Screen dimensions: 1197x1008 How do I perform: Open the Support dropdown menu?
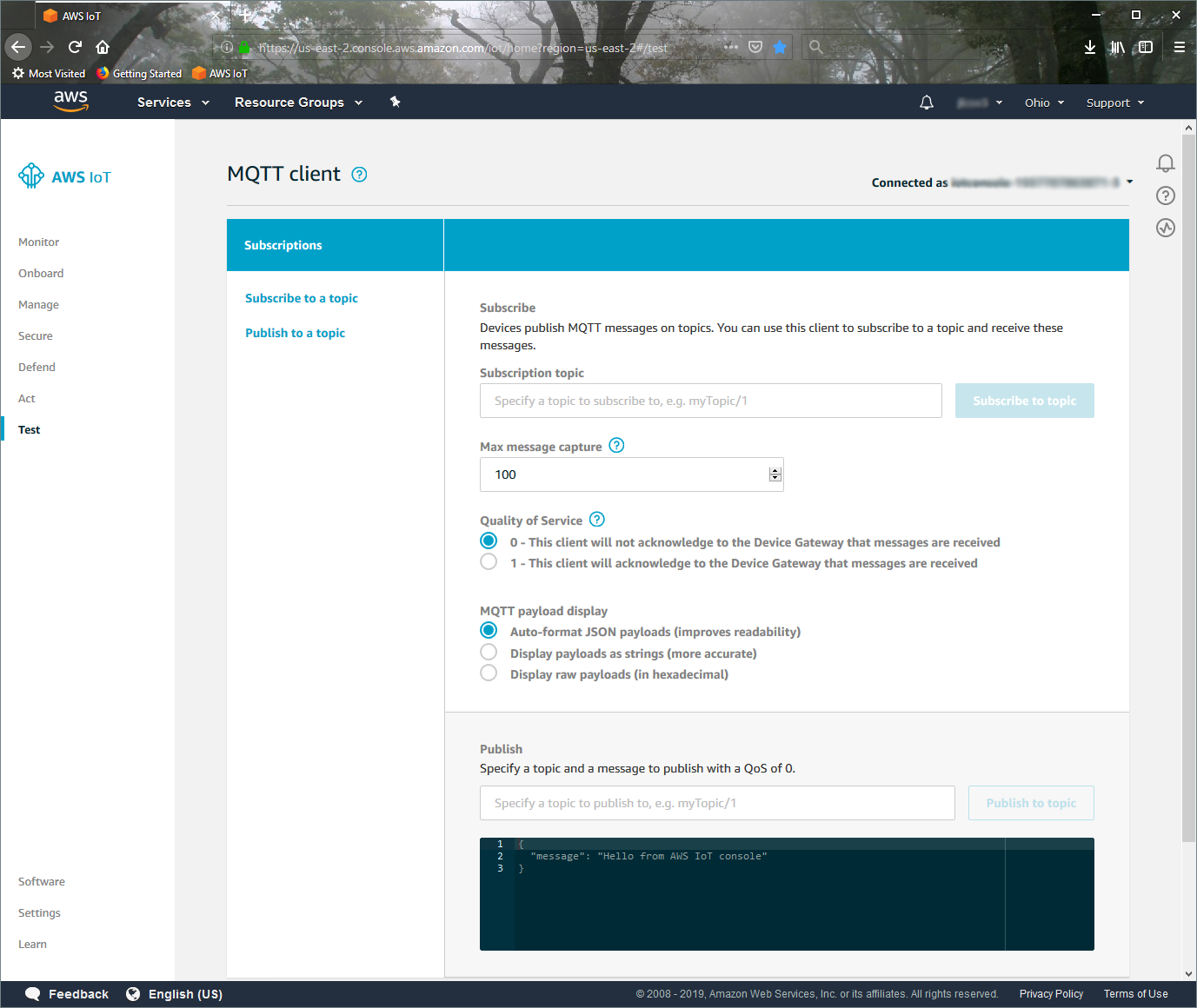click(x=1115, y=103)
